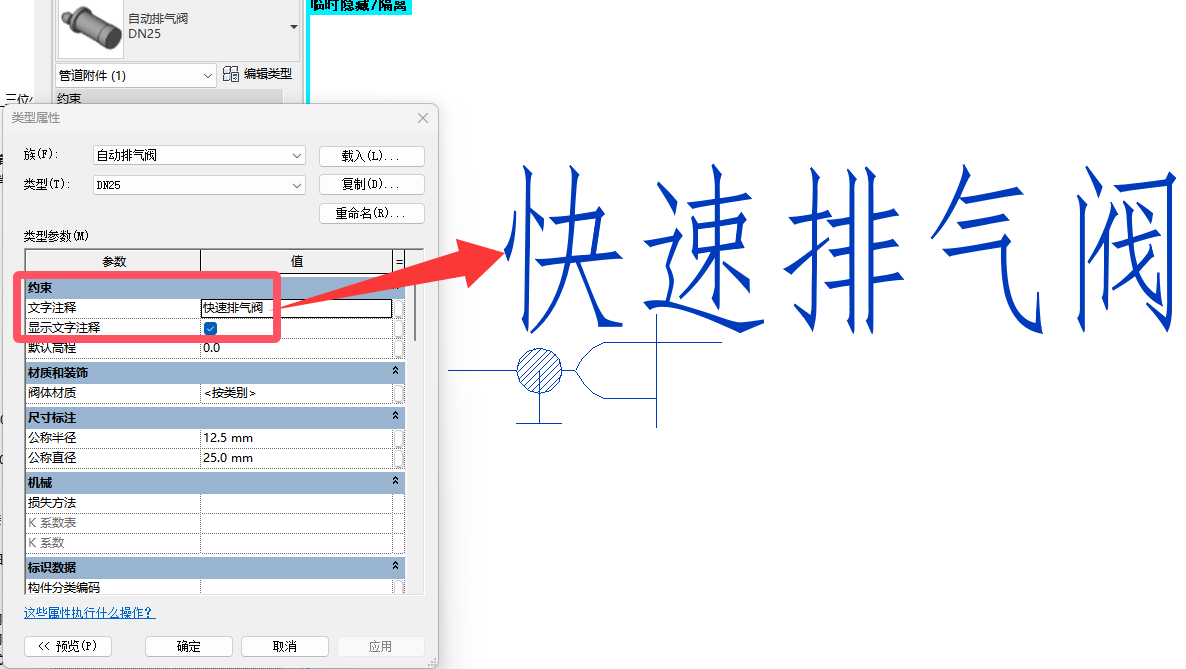Image resolution: width=1186 pixels, height=669 pixels.
Task: Click the Edit Type (编辑类型) icon
Action: coord(231,74)
